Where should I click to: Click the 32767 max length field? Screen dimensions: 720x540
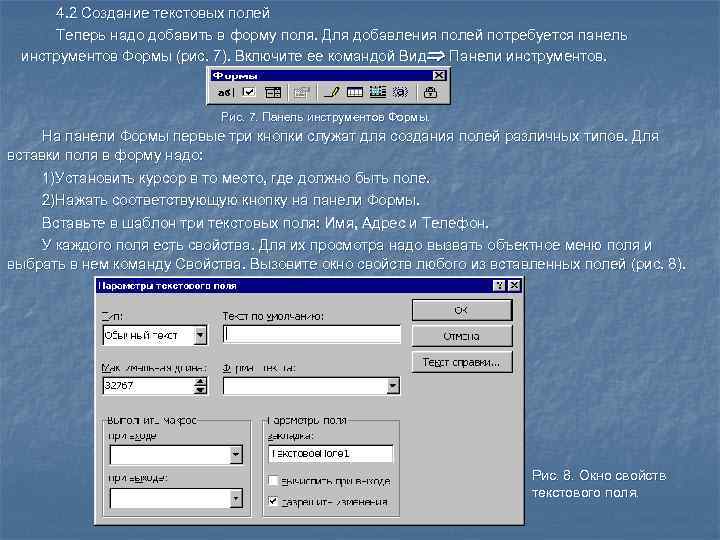pos(149,386)
